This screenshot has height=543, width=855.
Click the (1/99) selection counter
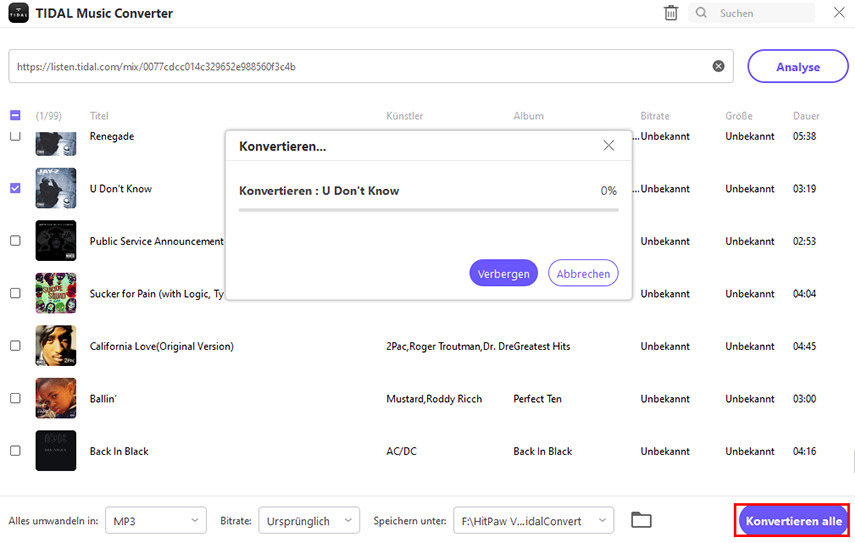[x=49, y=116]
